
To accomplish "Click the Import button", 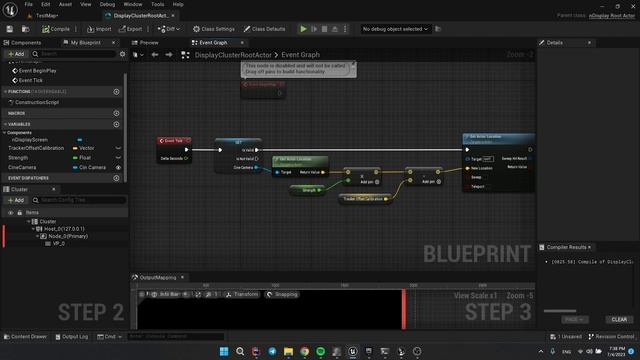I will [99, 29].
